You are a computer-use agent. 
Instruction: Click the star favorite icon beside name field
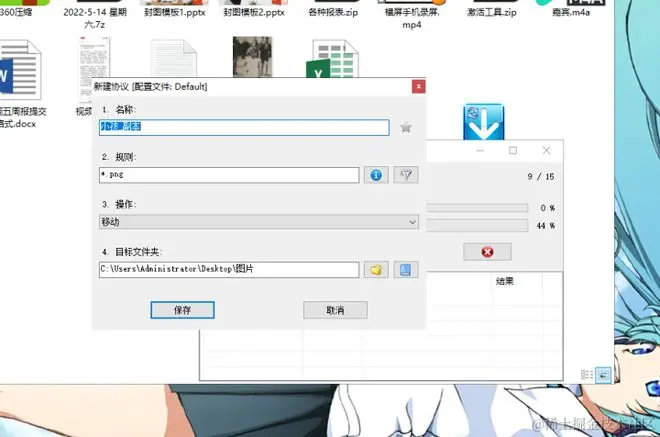[x=406, y=127]
